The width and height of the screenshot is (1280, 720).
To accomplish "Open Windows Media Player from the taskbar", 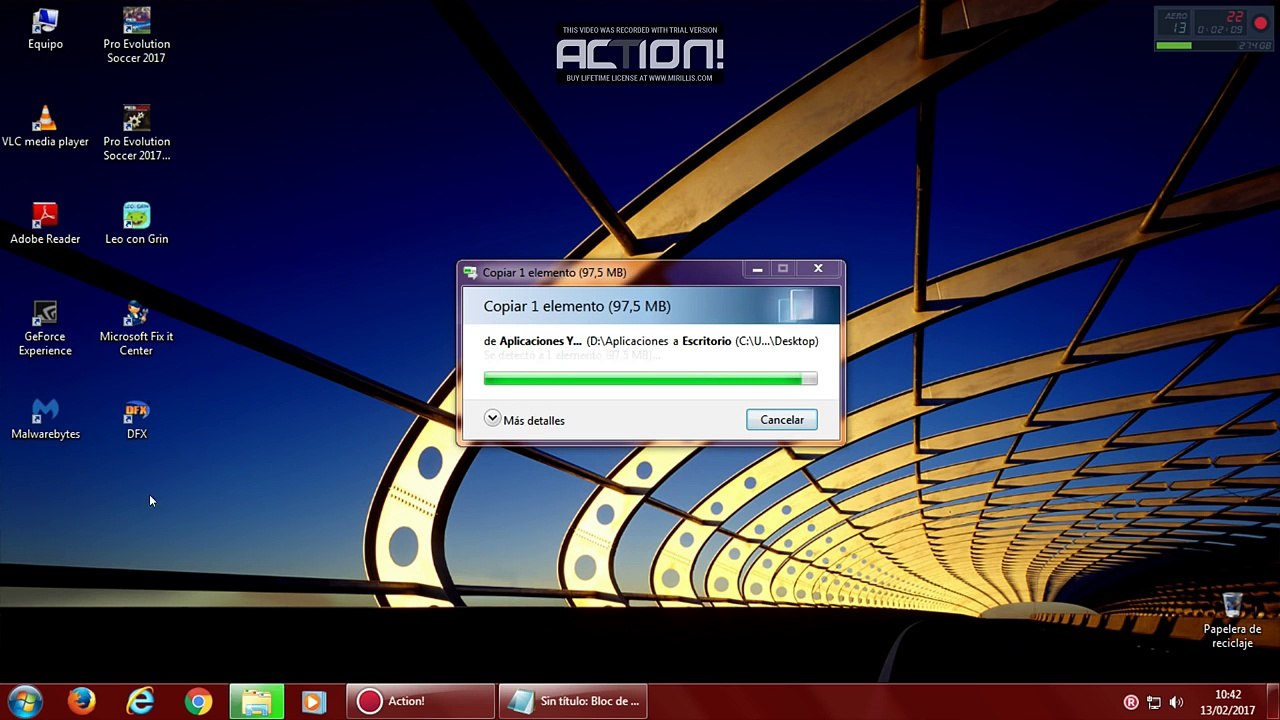I will 314,701.
